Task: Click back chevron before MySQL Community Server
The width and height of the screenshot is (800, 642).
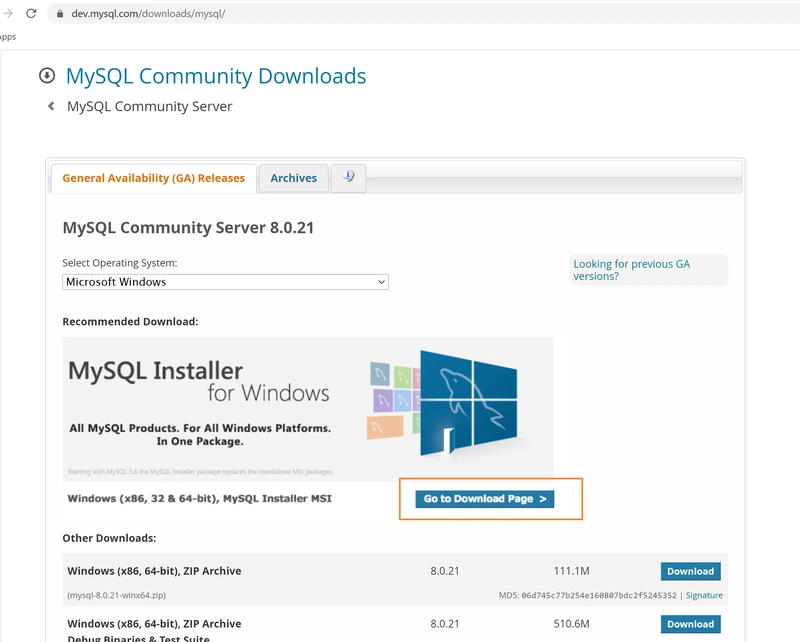Action: coord(51,106)
